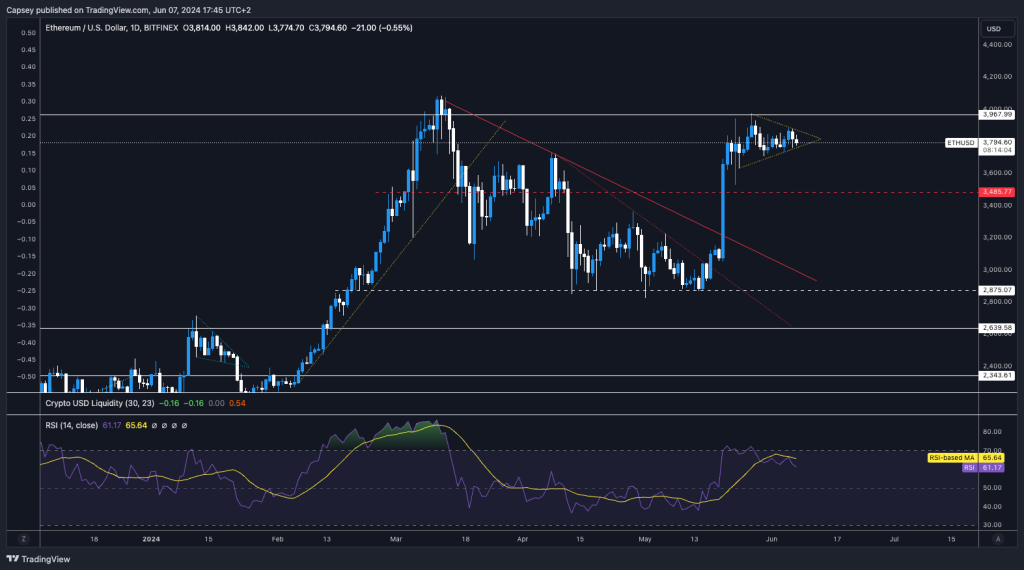Click the 4,200.00 price axis tick

click(x=997, y=76)
